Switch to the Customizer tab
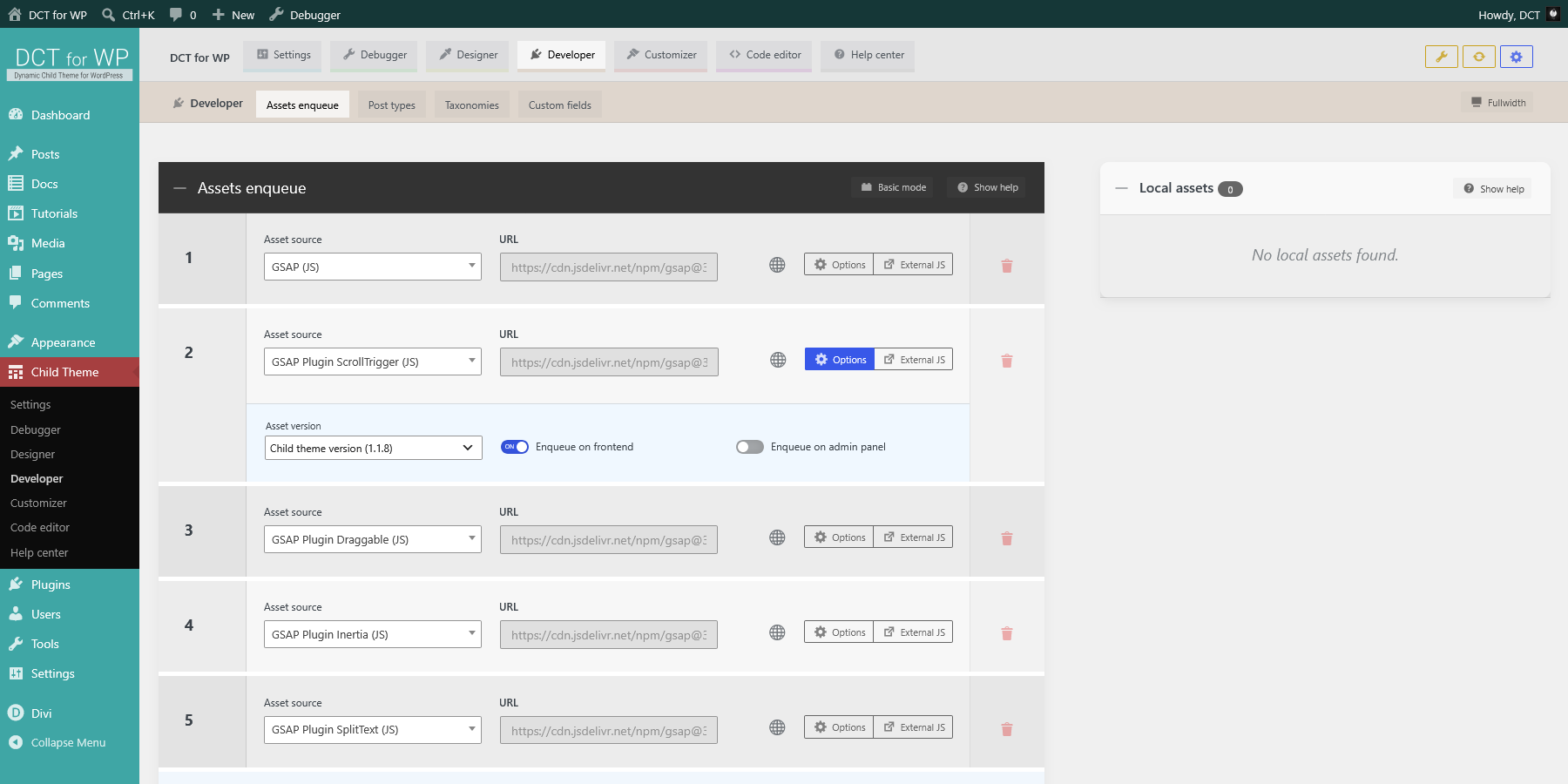Screen dimensions: 1568x784 [661, 55]
